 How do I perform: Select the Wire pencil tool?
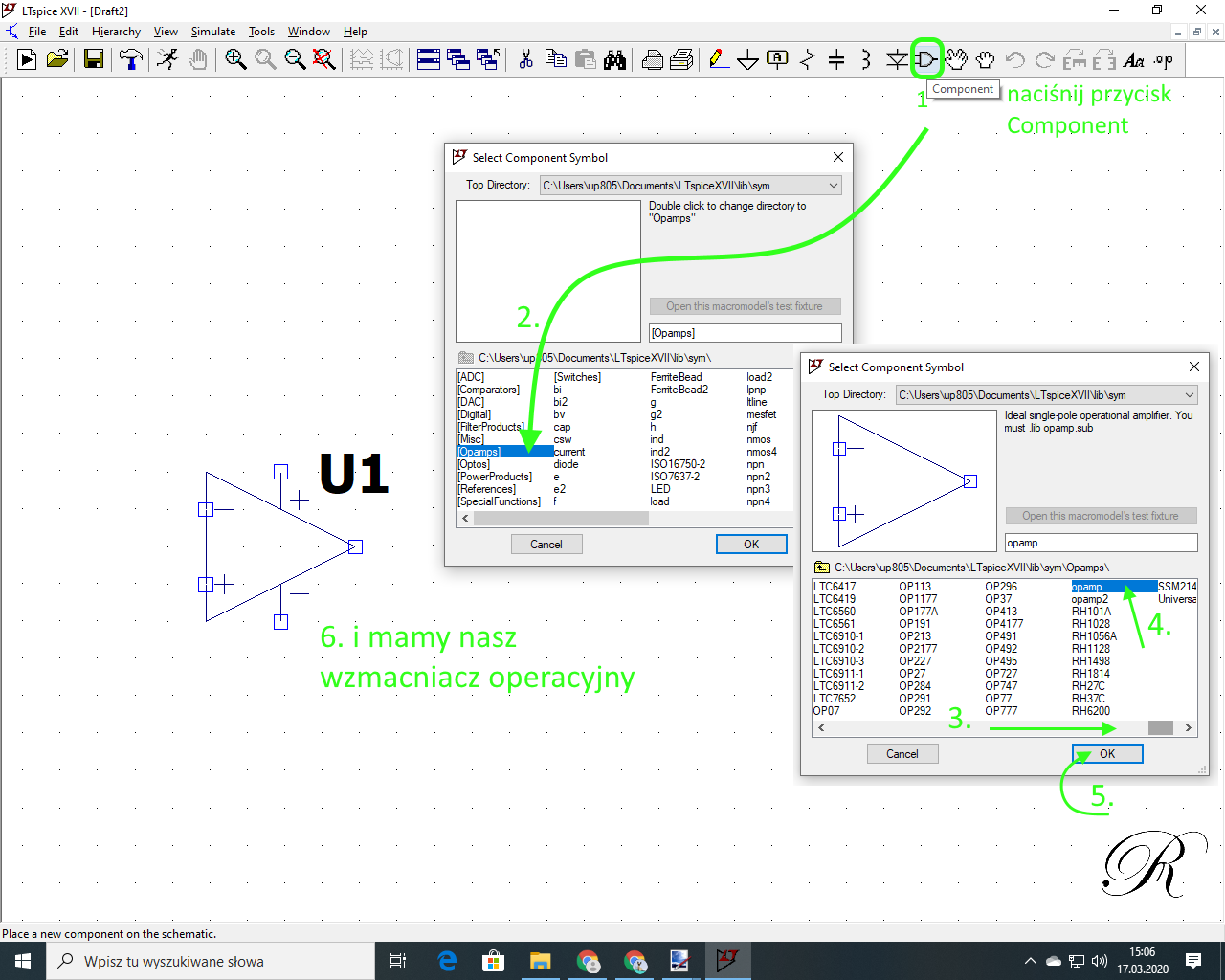click(717, 59)
